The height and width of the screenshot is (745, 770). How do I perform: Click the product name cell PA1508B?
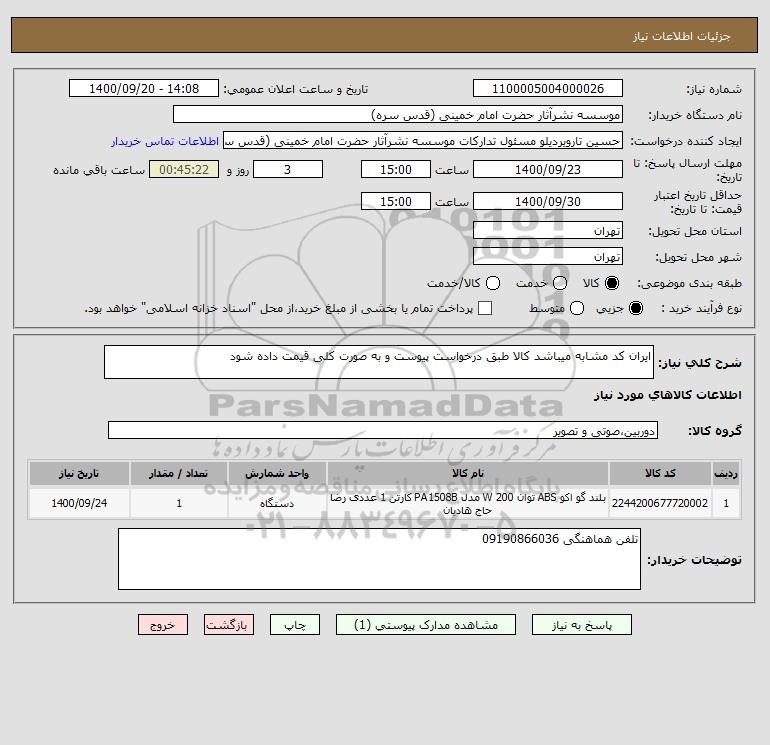pyautogui.click(x=468, y=503)
